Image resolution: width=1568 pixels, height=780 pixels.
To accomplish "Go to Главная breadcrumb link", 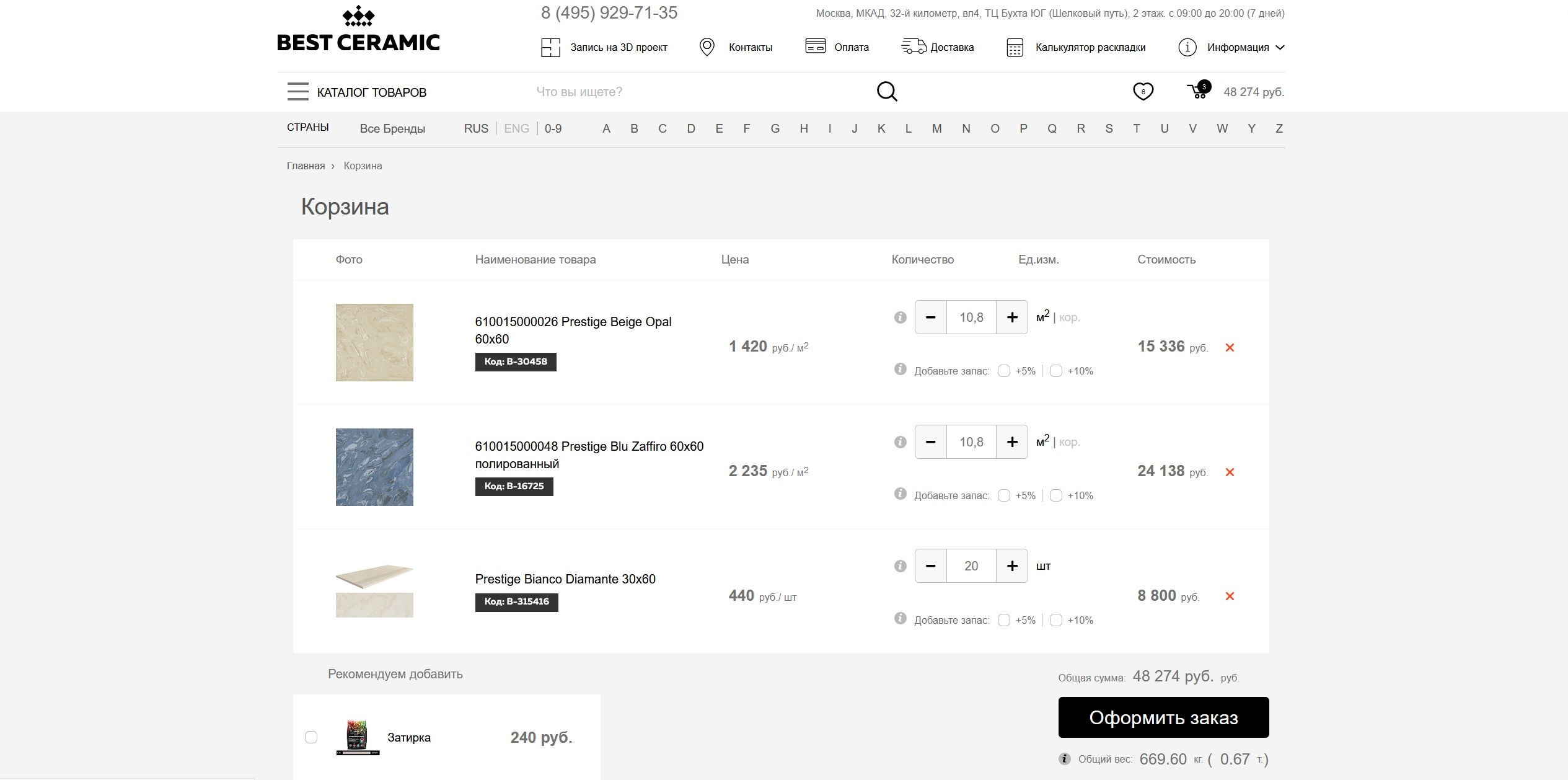I will coord(306,166).
